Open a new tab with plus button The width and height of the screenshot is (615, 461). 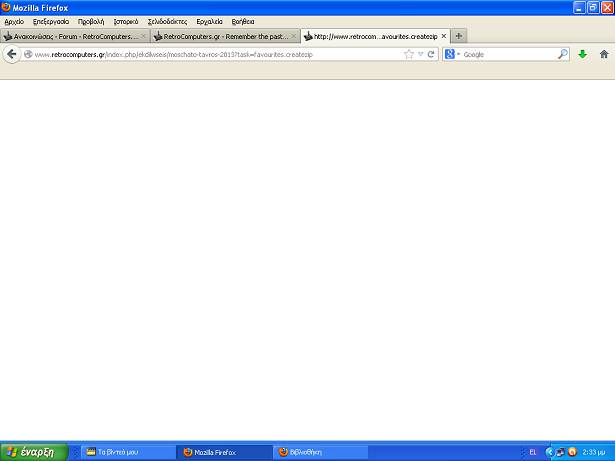pos(459,36)
